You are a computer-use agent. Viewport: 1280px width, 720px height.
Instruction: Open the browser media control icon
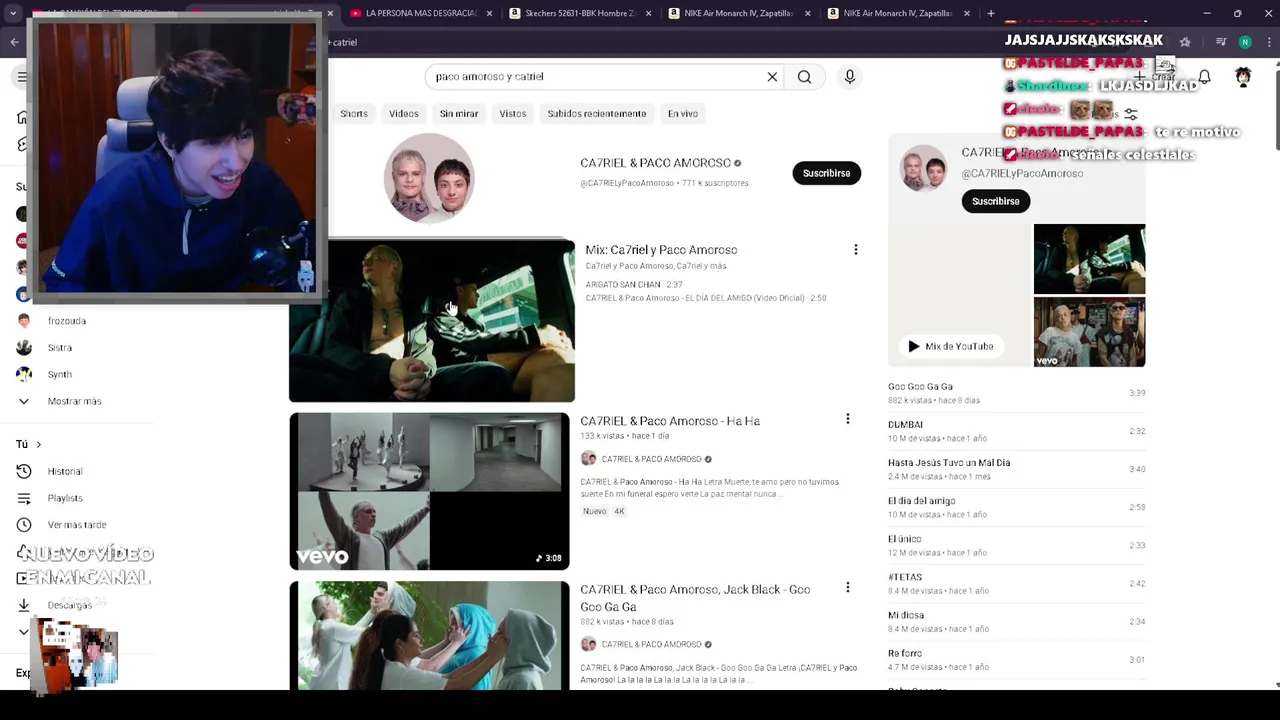click(1220, 42)
